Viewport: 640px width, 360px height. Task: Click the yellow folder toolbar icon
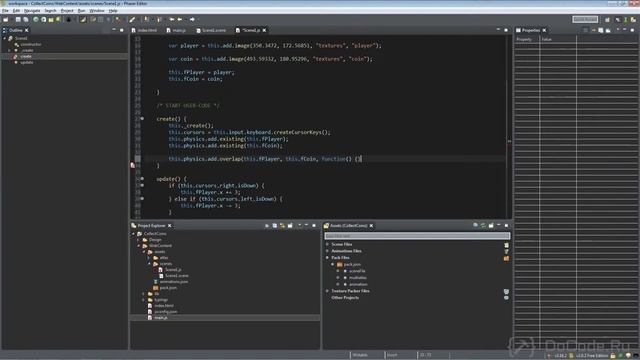[51, 19]
